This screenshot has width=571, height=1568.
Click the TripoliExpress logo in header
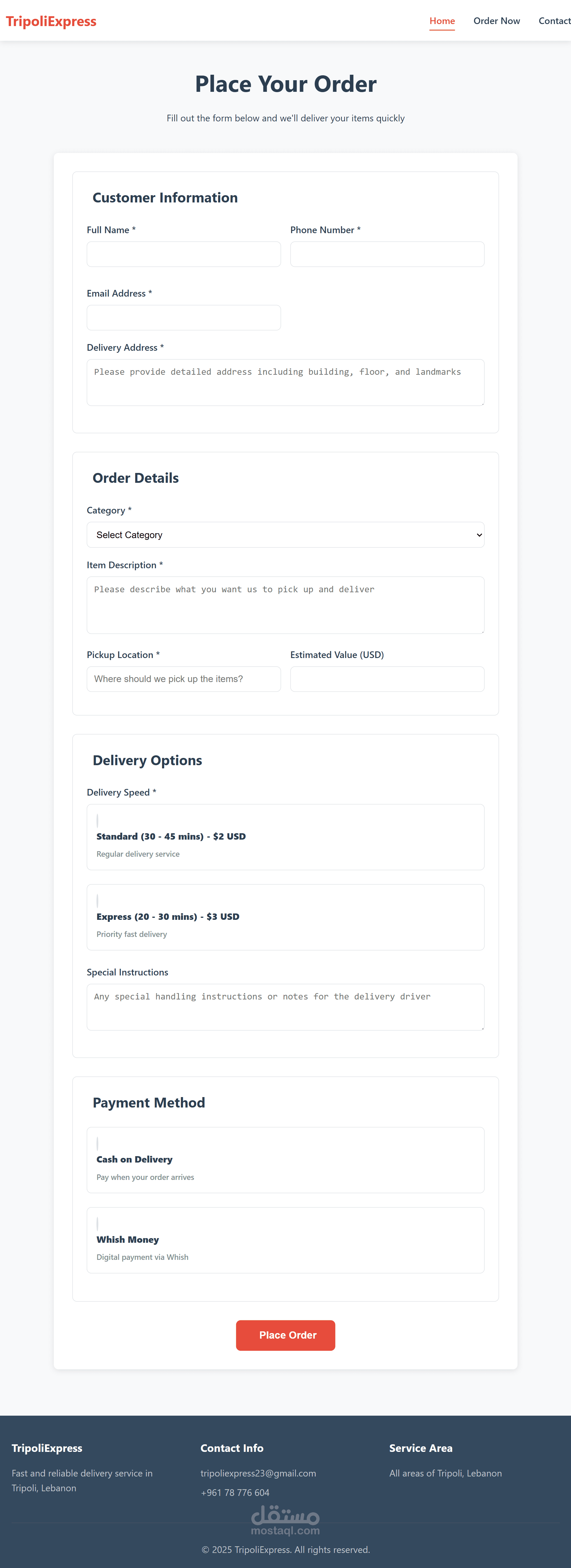[x=51, y=21]
